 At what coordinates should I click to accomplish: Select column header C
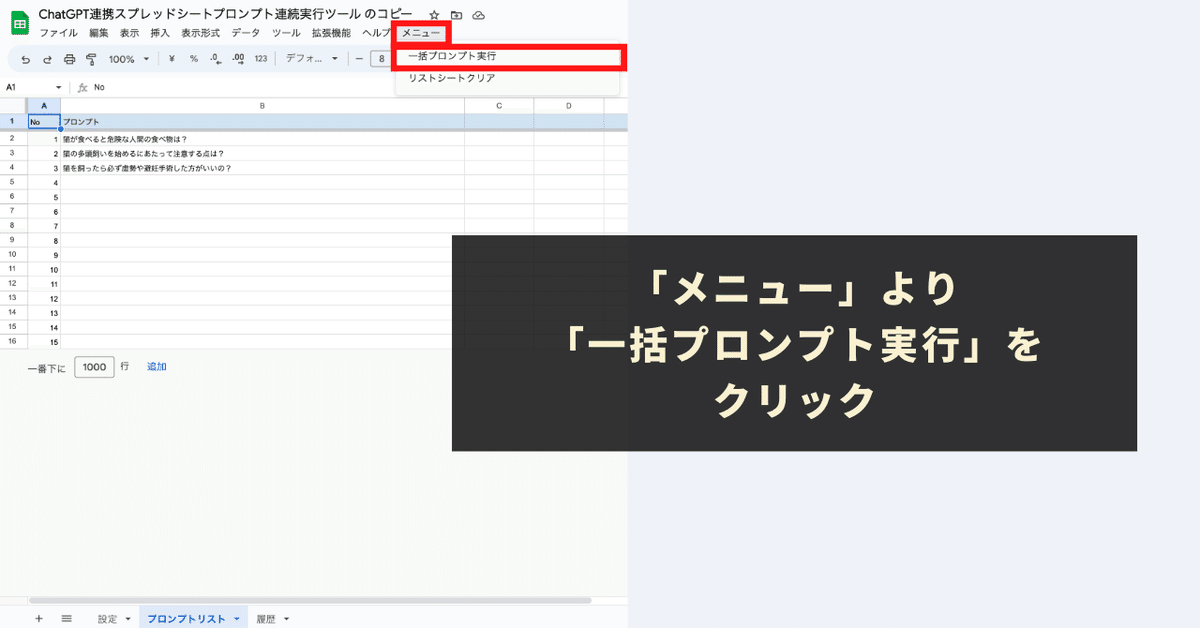pos(499,105)
